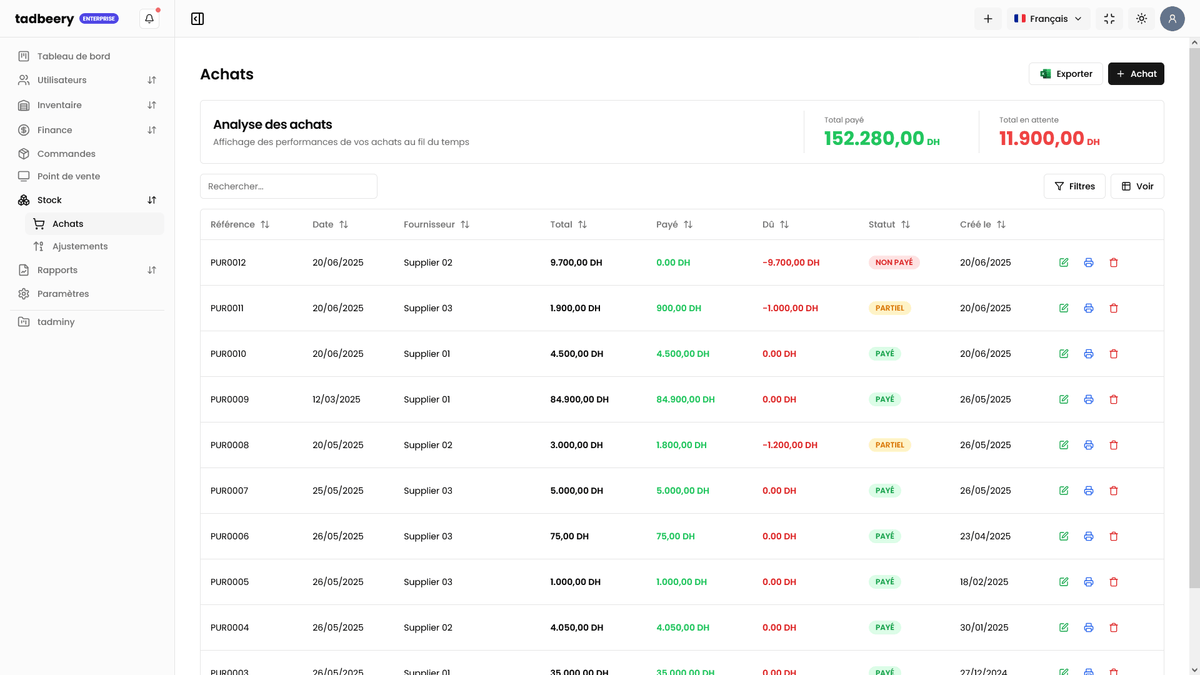Open the notifications bell
Viewport: 1200px width, 675px height.
tap(149, 19)
